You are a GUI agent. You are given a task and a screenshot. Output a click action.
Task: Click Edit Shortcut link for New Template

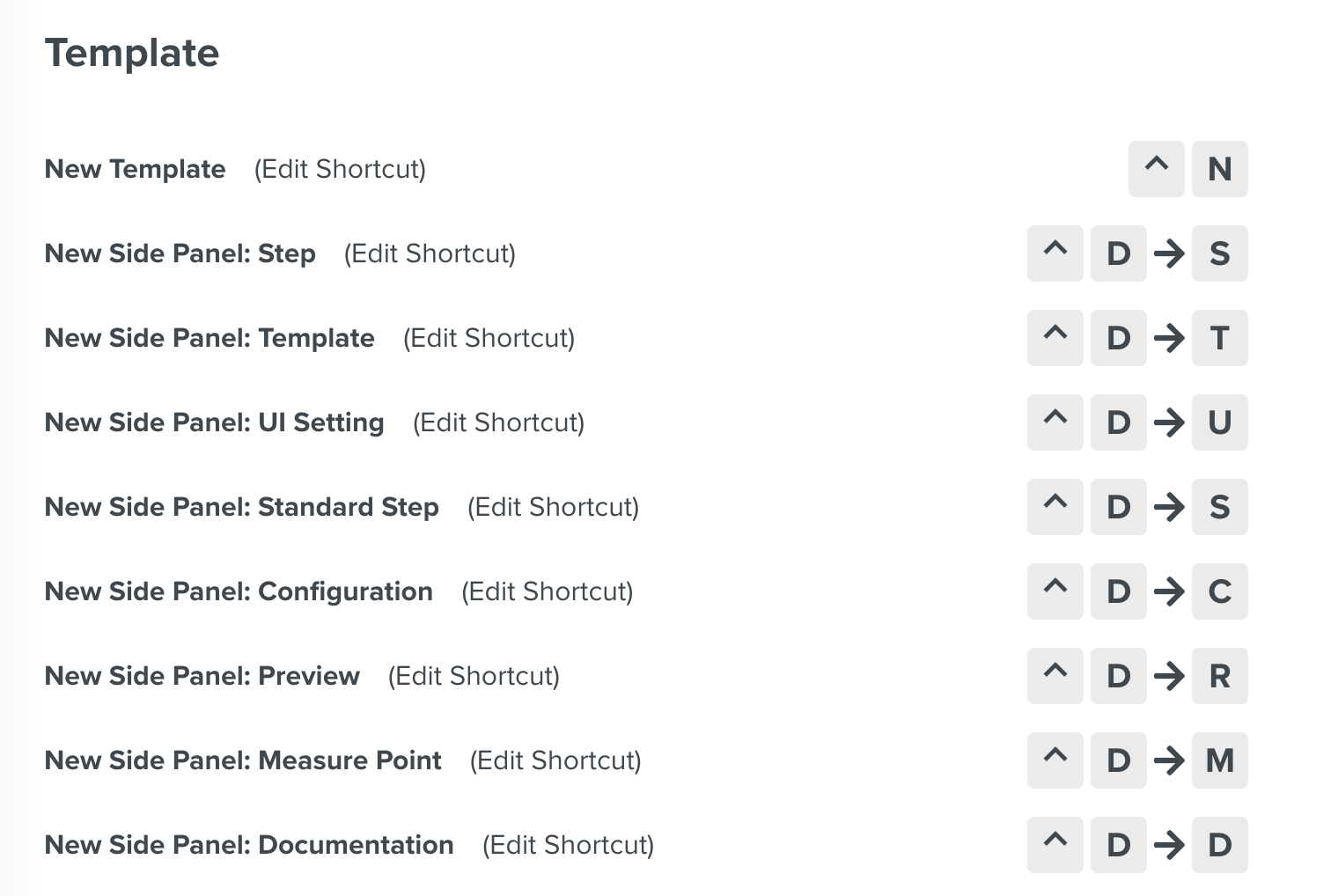(340, 169)
